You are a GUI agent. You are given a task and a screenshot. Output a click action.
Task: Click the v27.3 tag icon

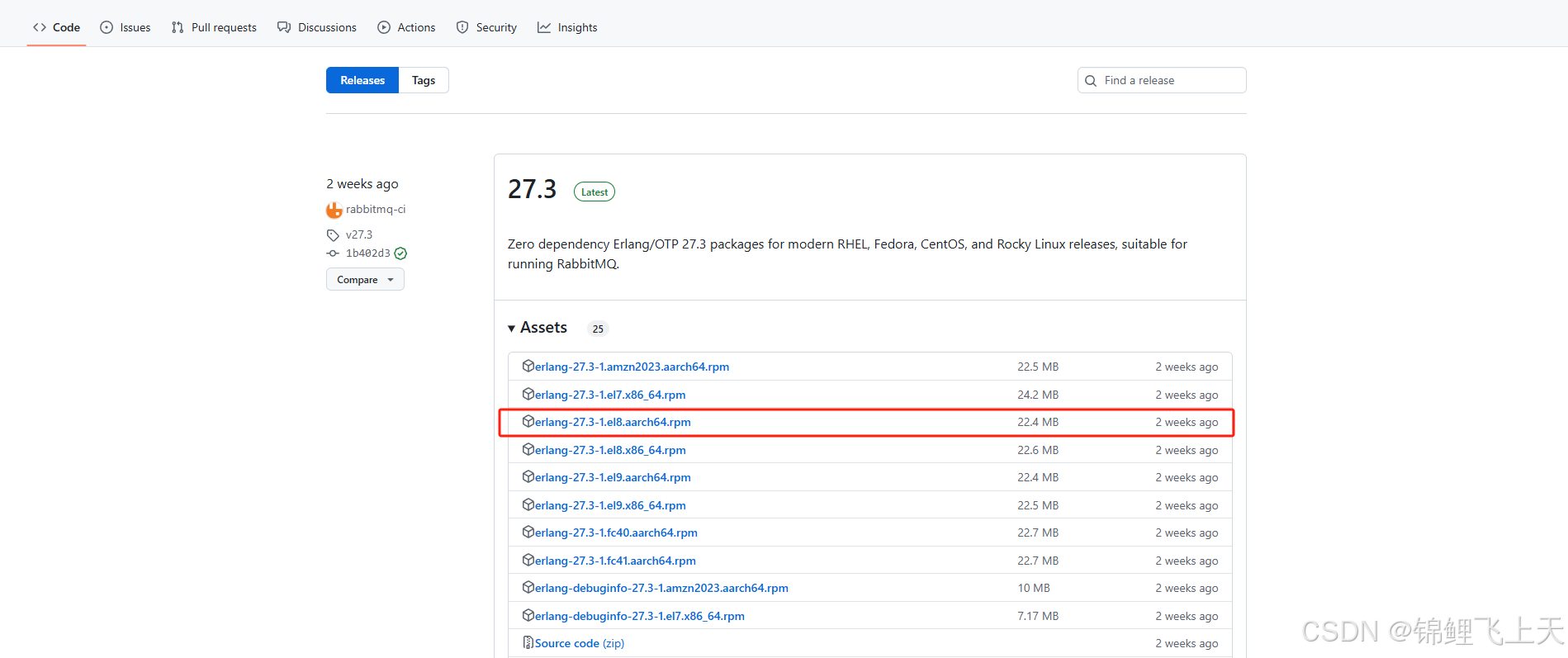point(333,235)
